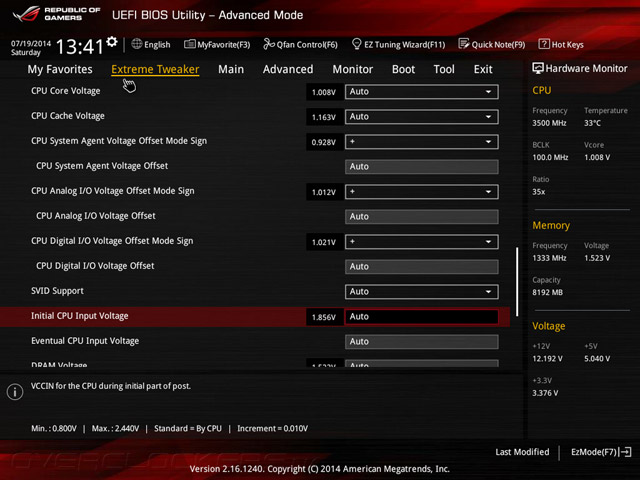The image size is (640, 480).
Task: Click the info circle icon in help area
Action: pos(15,392)
